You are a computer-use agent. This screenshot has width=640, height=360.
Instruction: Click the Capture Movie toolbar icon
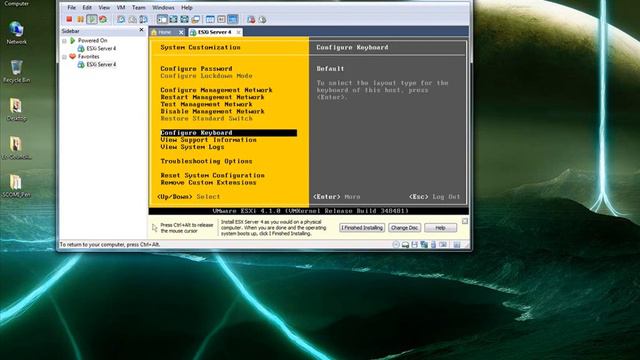(251, 19)
